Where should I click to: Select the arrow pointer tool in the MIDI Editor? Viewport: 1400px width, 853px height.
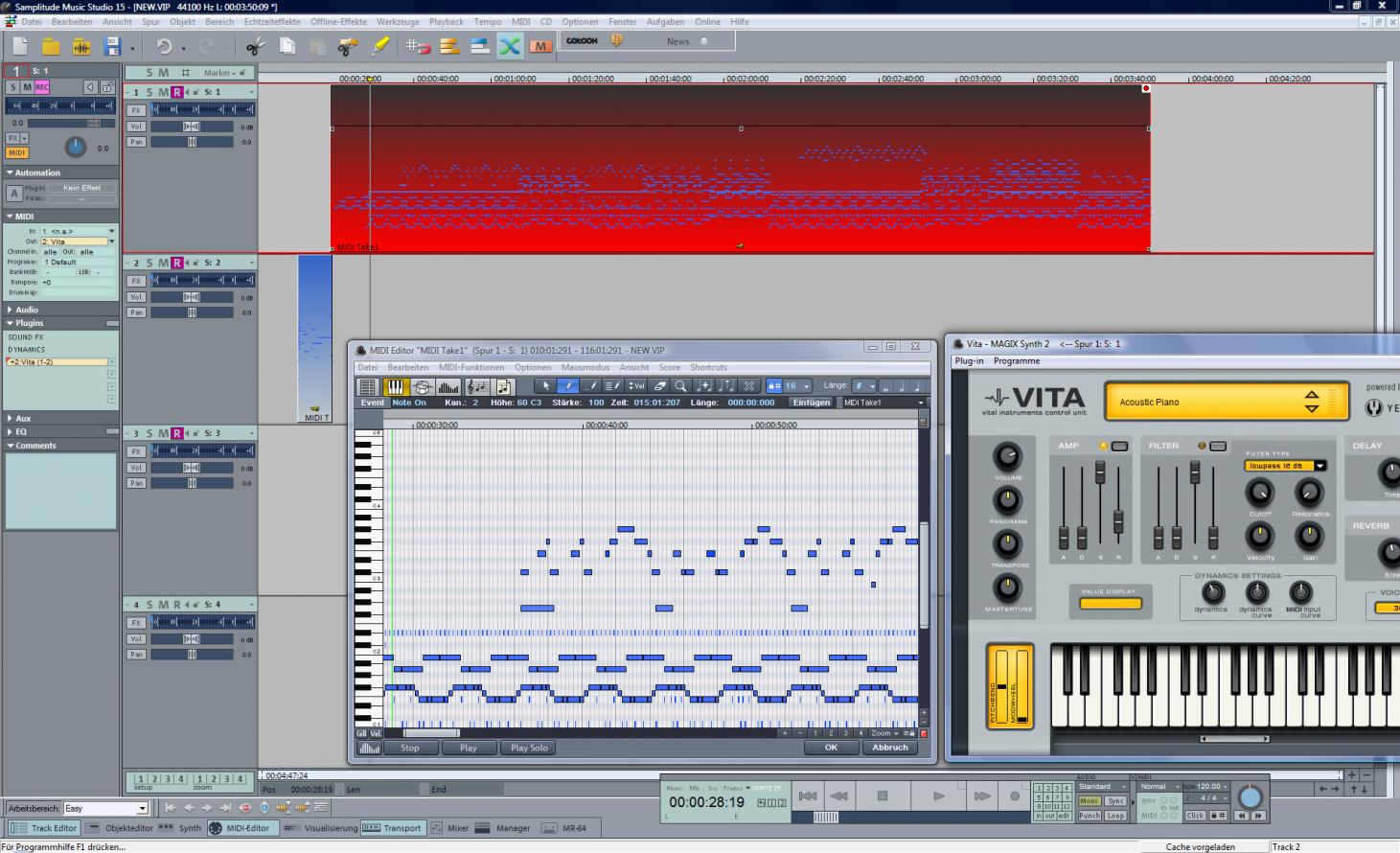546,385
